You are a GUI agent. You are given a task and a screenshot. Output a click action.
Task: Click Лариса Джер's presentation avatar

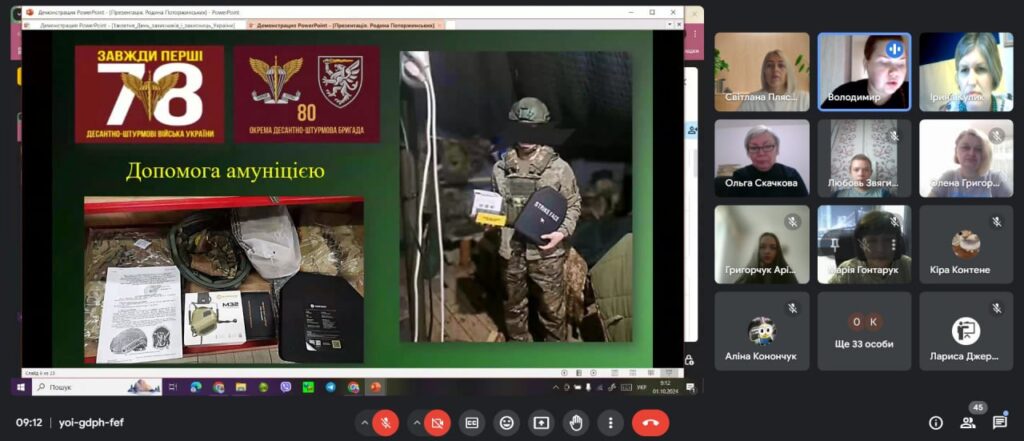click(x=966, y=331)
